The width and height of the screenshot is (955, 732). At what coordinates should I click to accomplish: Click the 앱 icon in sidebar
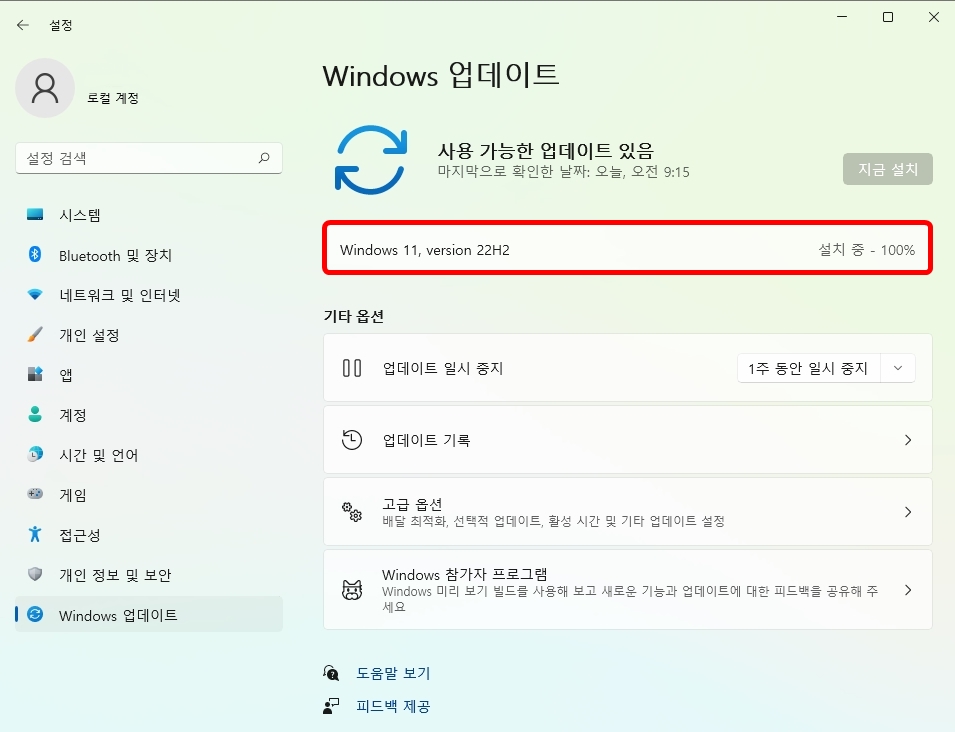pos(35,374)
